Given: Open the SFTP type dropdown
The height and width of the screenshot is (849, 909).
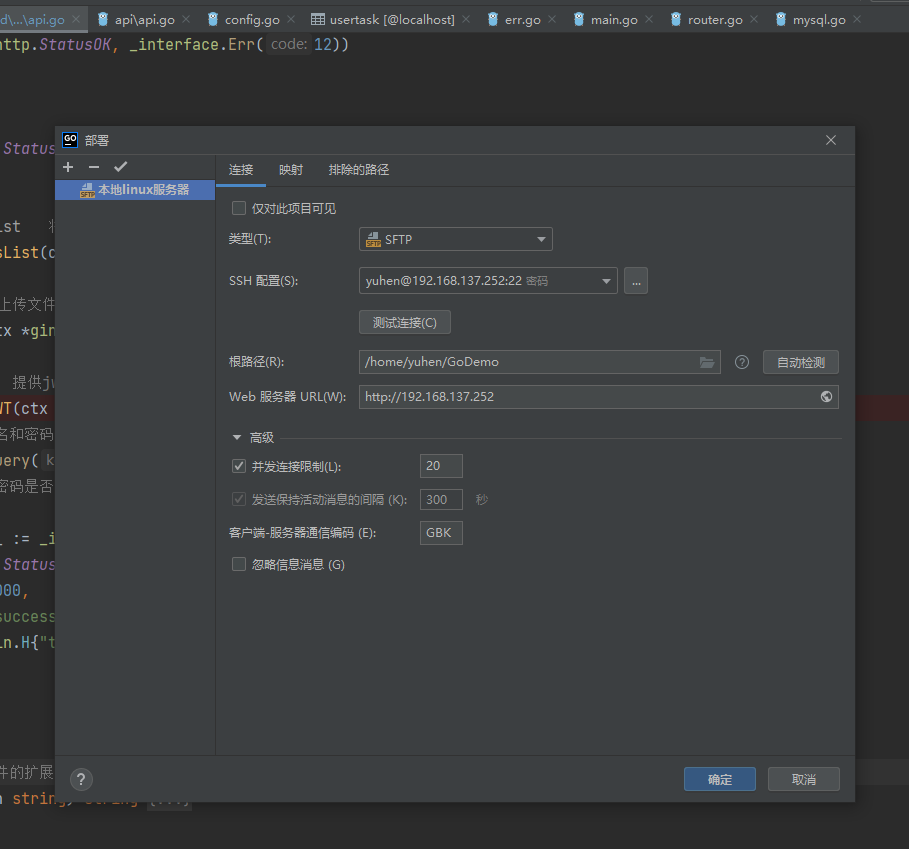Looking at the screenshot, I should coord(456,239).
